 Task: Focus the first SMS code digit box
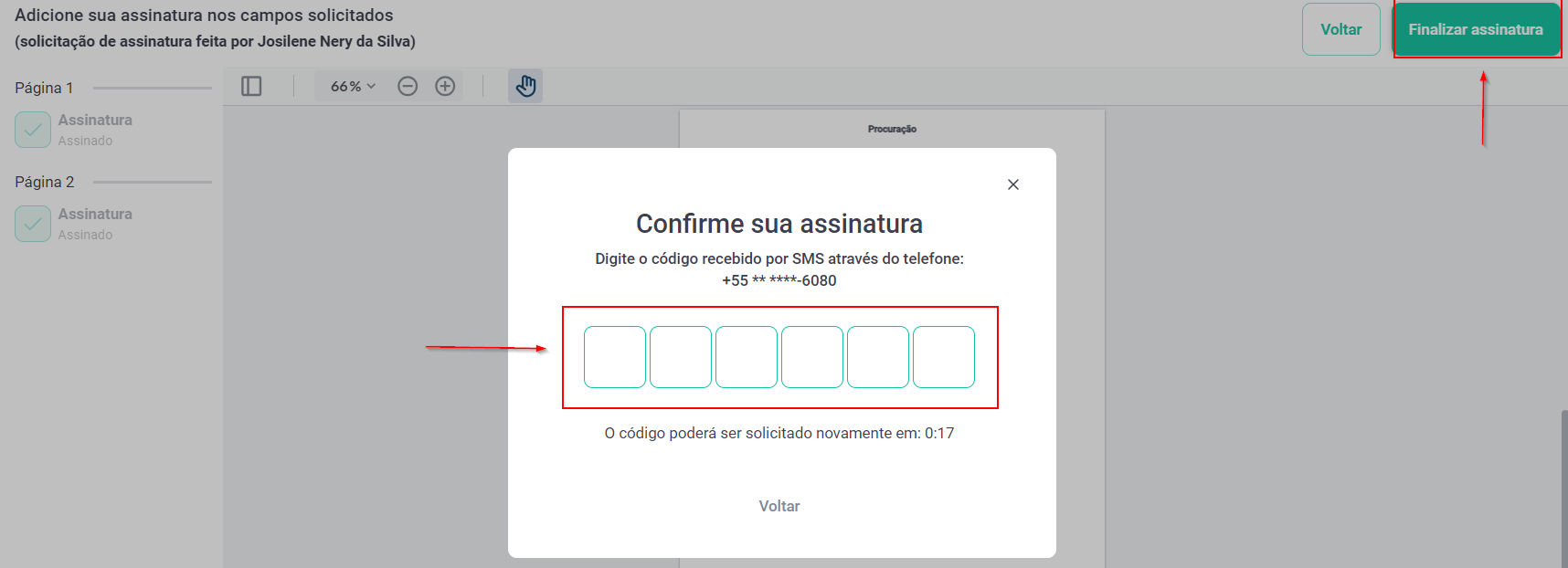click(615, 357)
